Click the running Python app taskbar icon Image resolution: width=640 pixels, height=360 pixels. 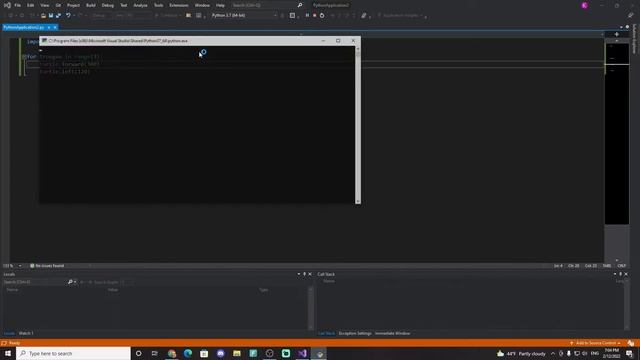pyautogui.click(x=319, y=353)
